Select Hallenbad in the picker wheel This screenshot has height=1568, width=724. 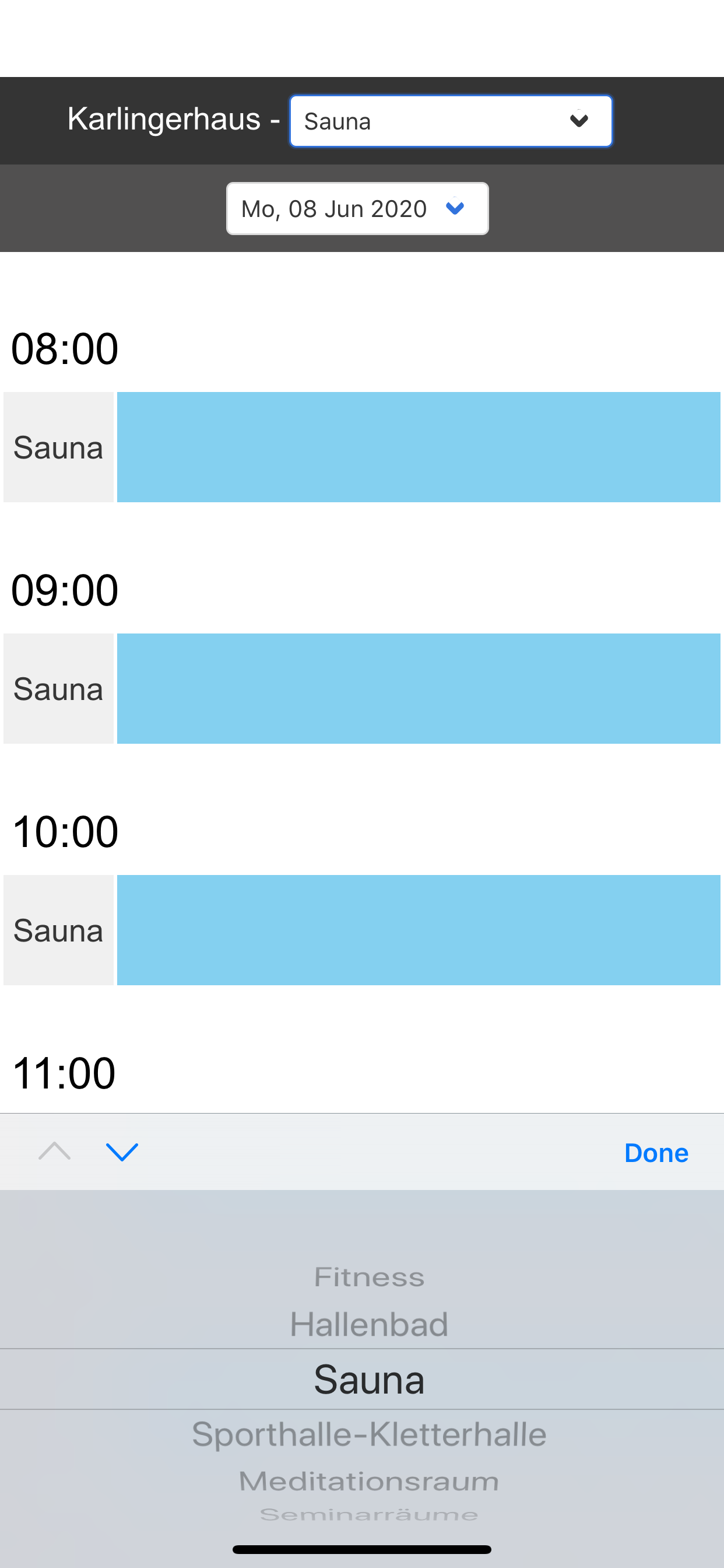(368, 1325)
